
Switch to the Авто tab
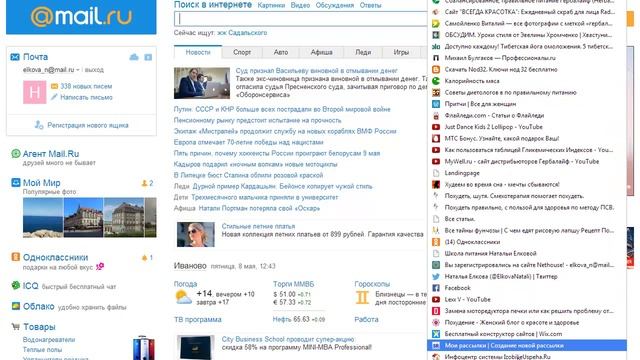tap(281, 52)
